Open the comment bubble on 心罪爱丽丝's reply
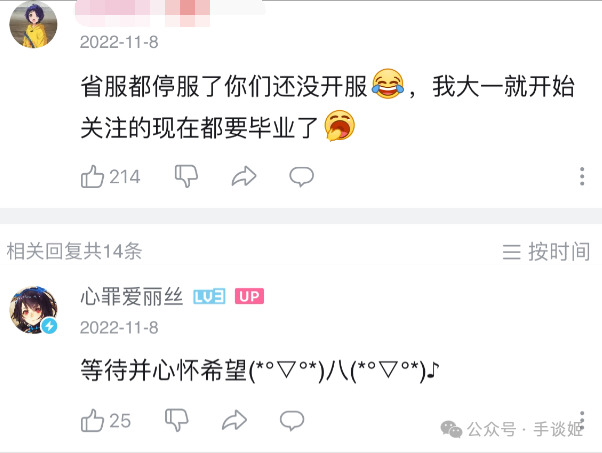602x453 pixels. pyautogui.click(x=292, y=420)
